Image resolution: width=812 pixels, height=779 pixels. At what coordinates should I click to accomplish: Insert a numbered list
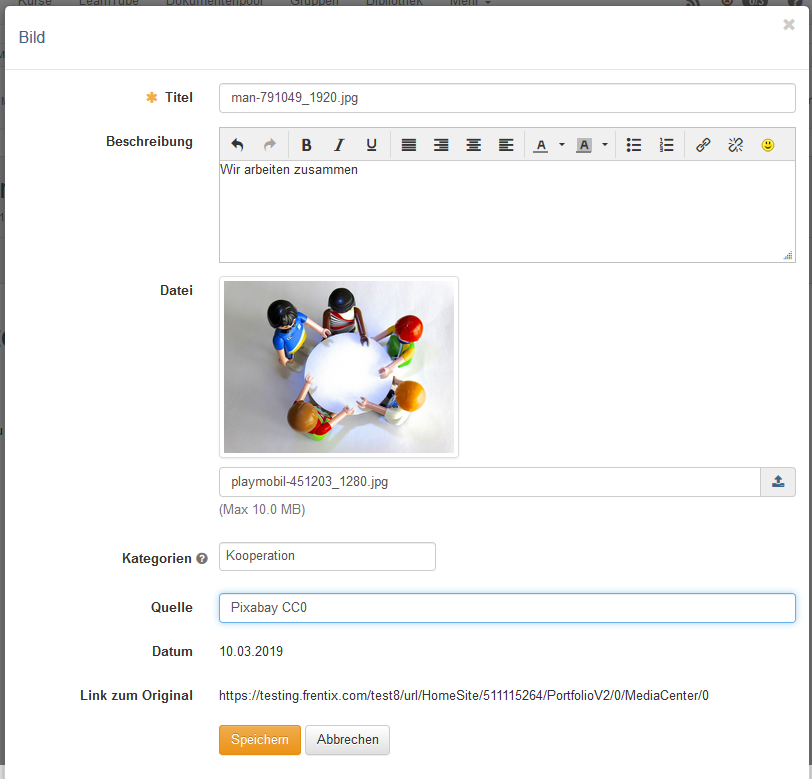tap(667, 145)
